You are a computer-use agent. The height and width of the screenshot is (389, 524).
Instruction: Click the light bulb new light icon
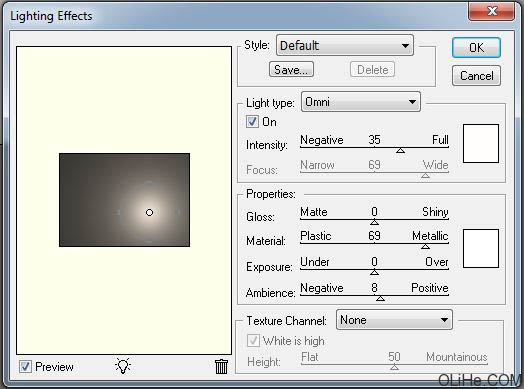coord(123,366)
